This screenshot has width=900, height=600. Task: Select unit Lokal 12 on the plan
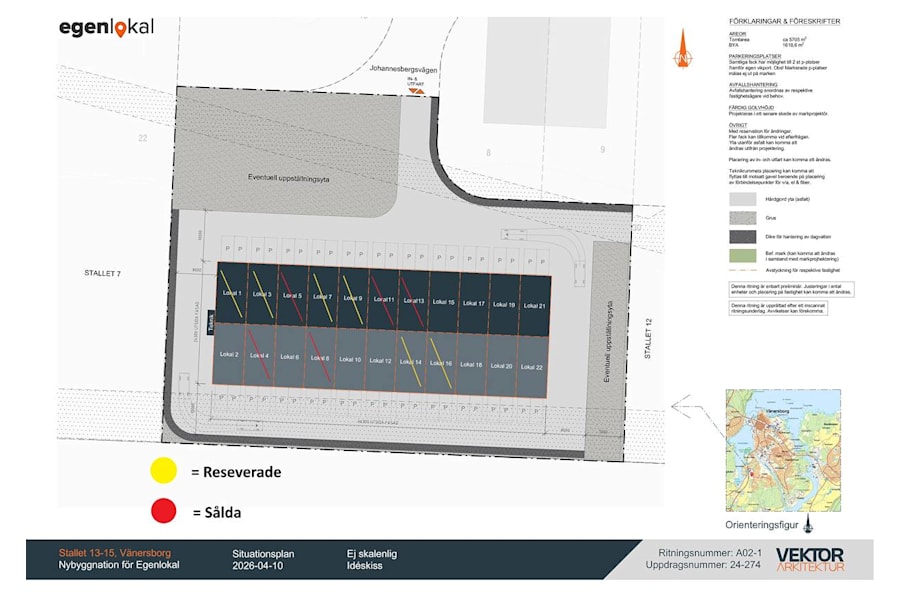click(380, 361)
